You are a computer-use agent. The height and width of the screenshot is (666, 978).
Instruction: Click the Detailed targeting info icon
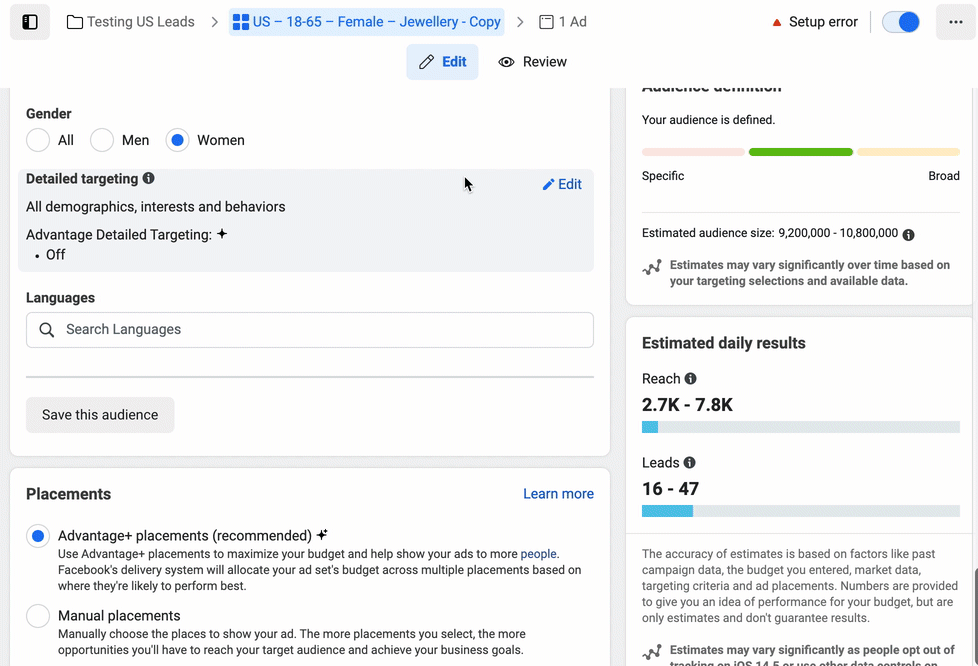coord(149,179)
